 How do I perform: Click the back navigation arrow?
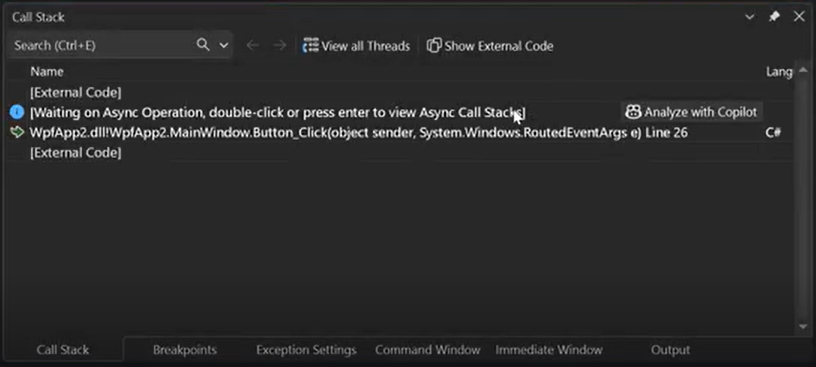(253, 45)
